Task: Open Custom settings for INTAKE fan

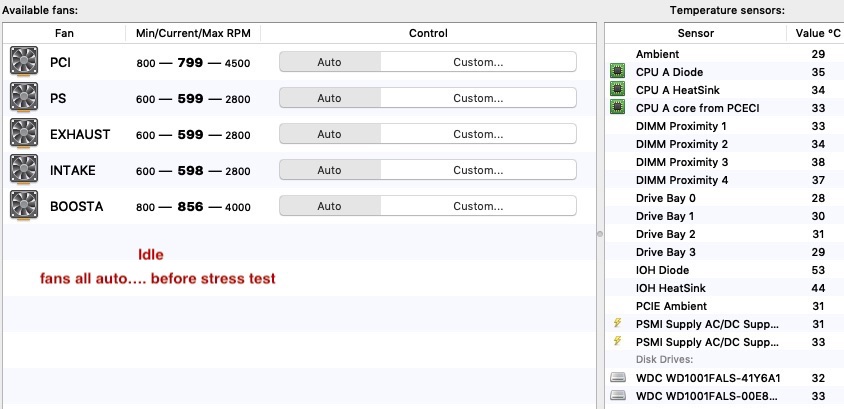Action: click(x=478, y=170)
